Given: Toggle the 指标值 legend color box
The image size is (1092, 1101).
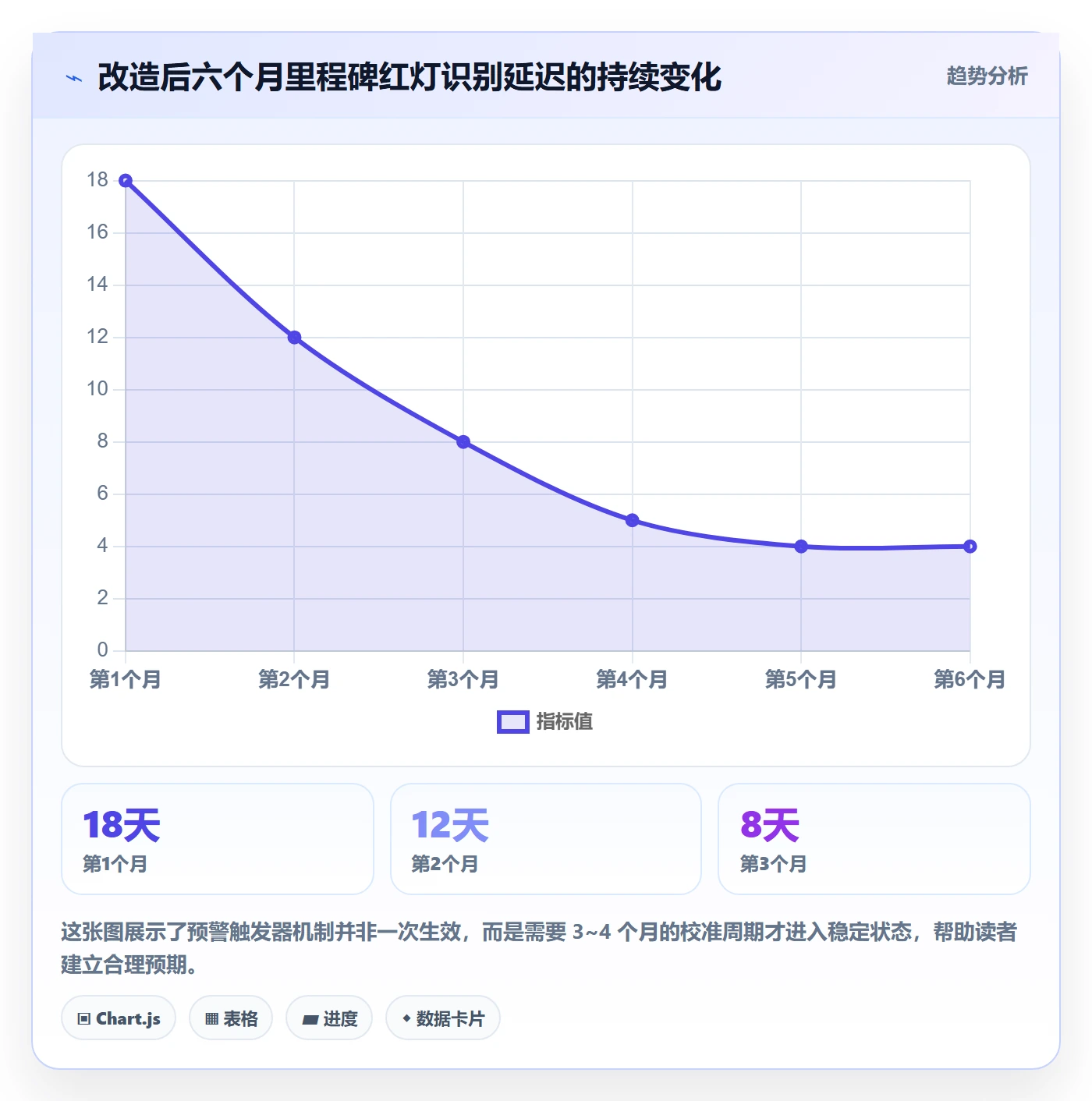Looking at the screenshot, I should (x=513, y=722).
